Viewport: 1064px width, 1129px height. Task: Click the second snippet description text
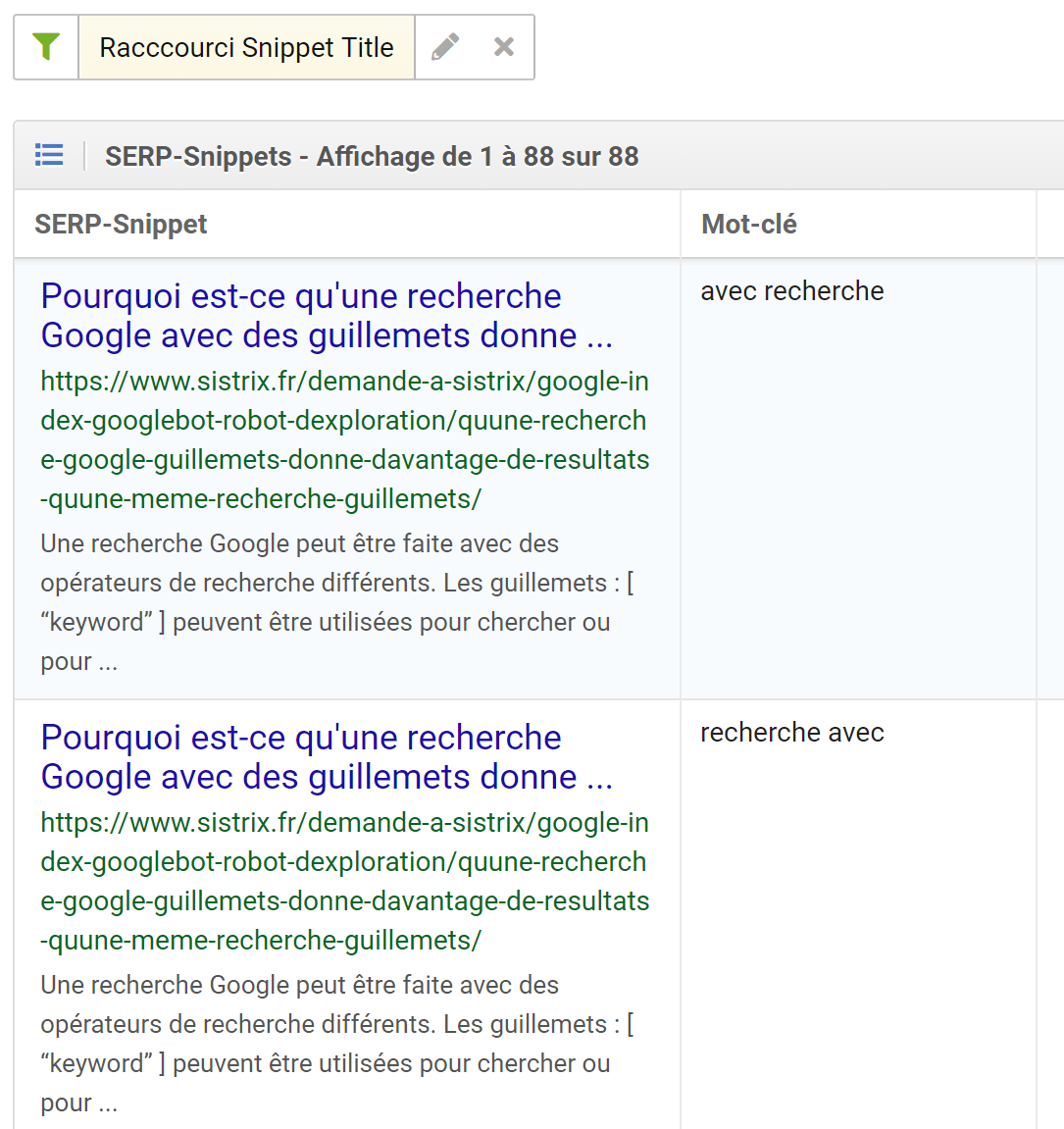[337, 1044]
